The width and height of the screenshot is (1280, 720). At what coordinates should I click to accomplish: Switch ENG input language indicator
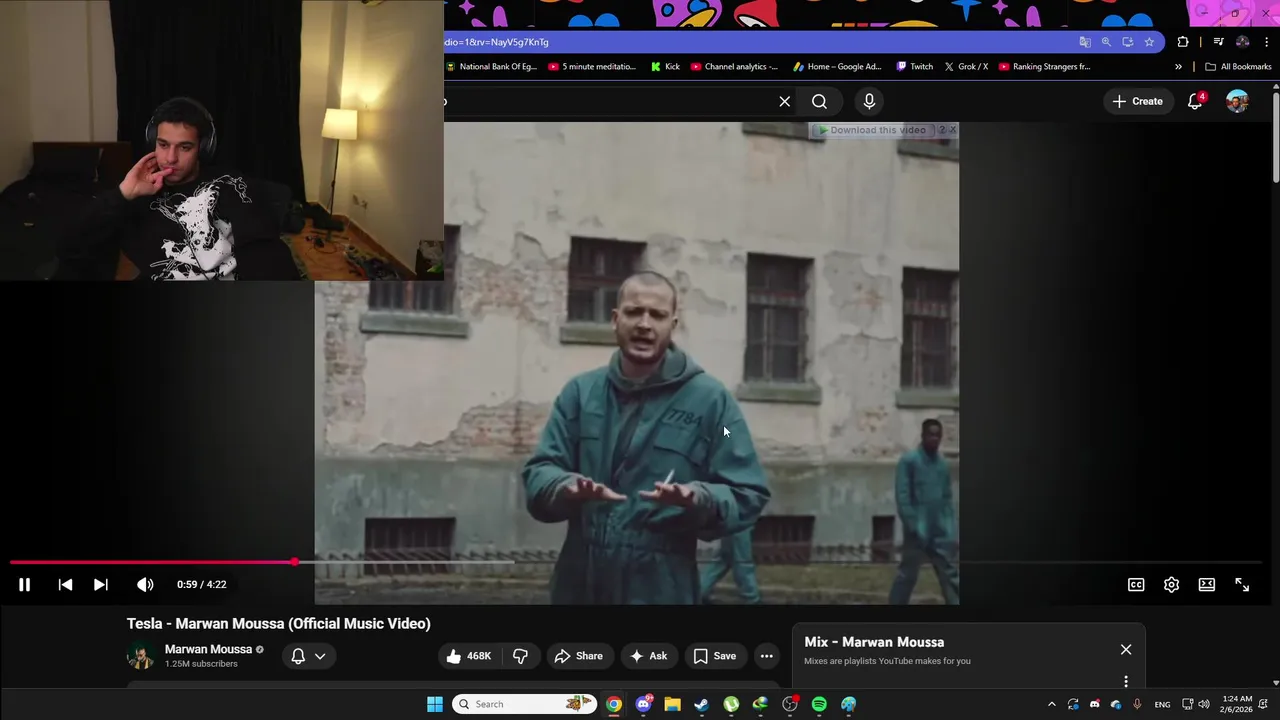[x=1162, y=704]
